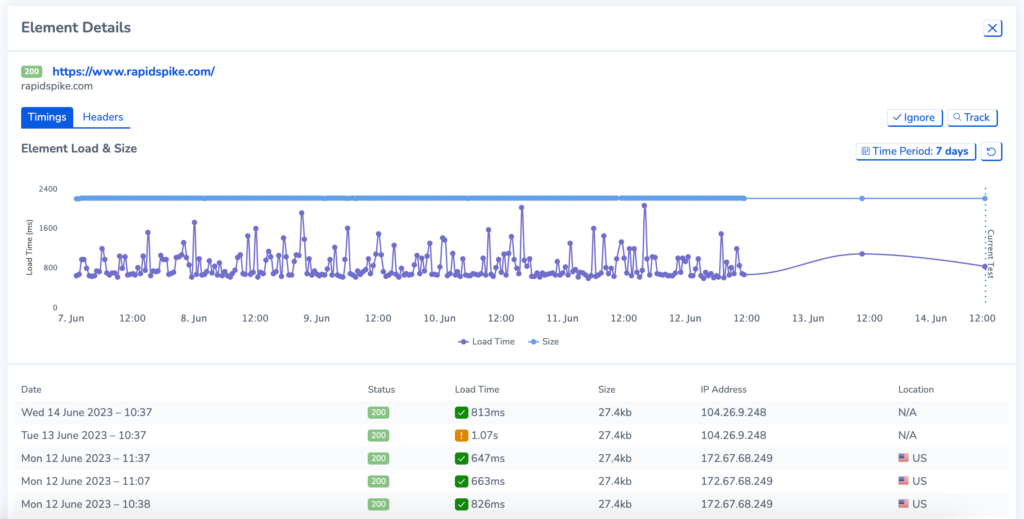Click the Element Load & Size heading
This screenshot has height=519, width=1024.
(x=79, y=149)
